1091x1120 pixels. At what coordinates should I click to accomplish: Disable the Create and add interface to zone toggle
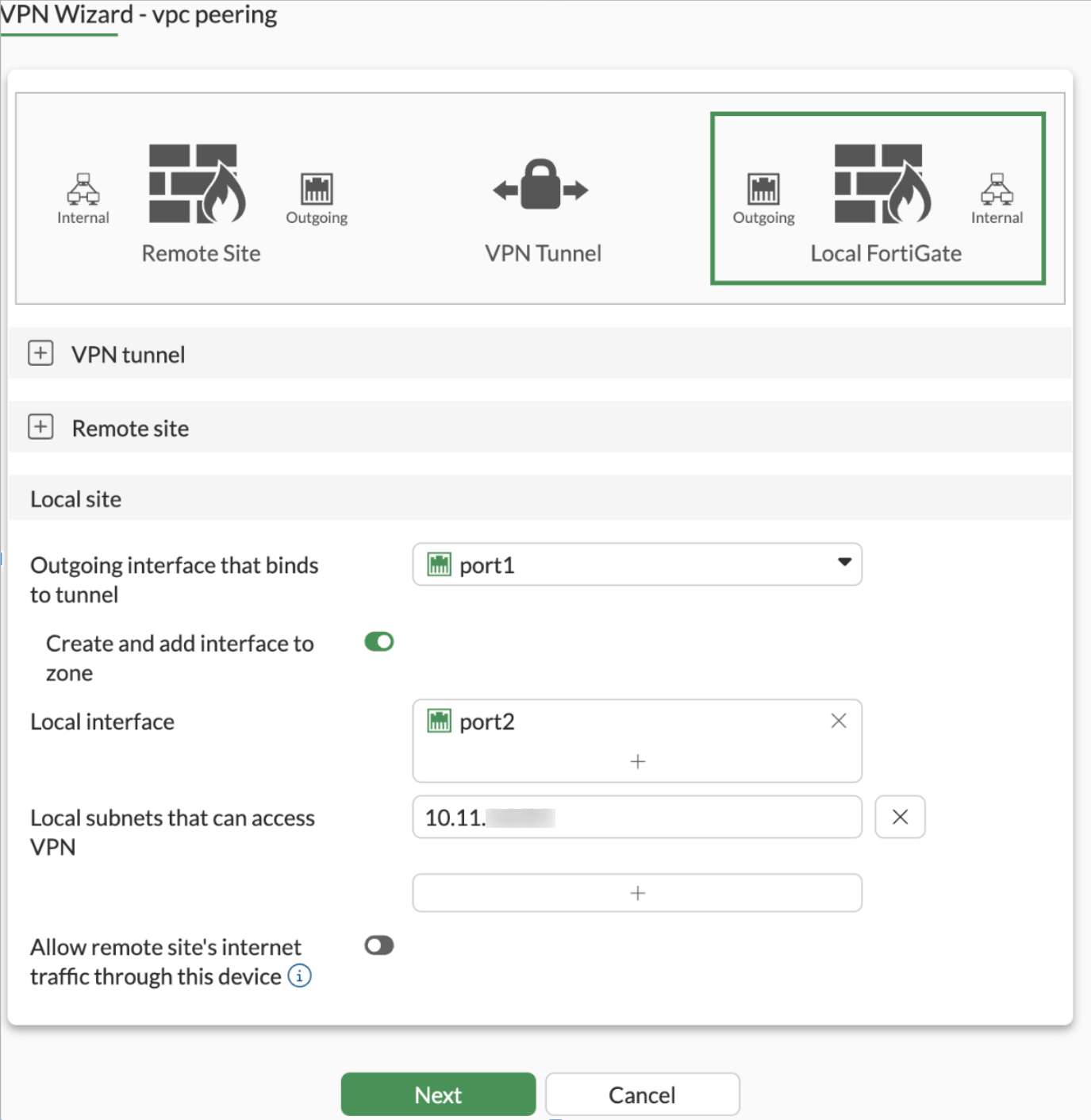pos(379,641)
